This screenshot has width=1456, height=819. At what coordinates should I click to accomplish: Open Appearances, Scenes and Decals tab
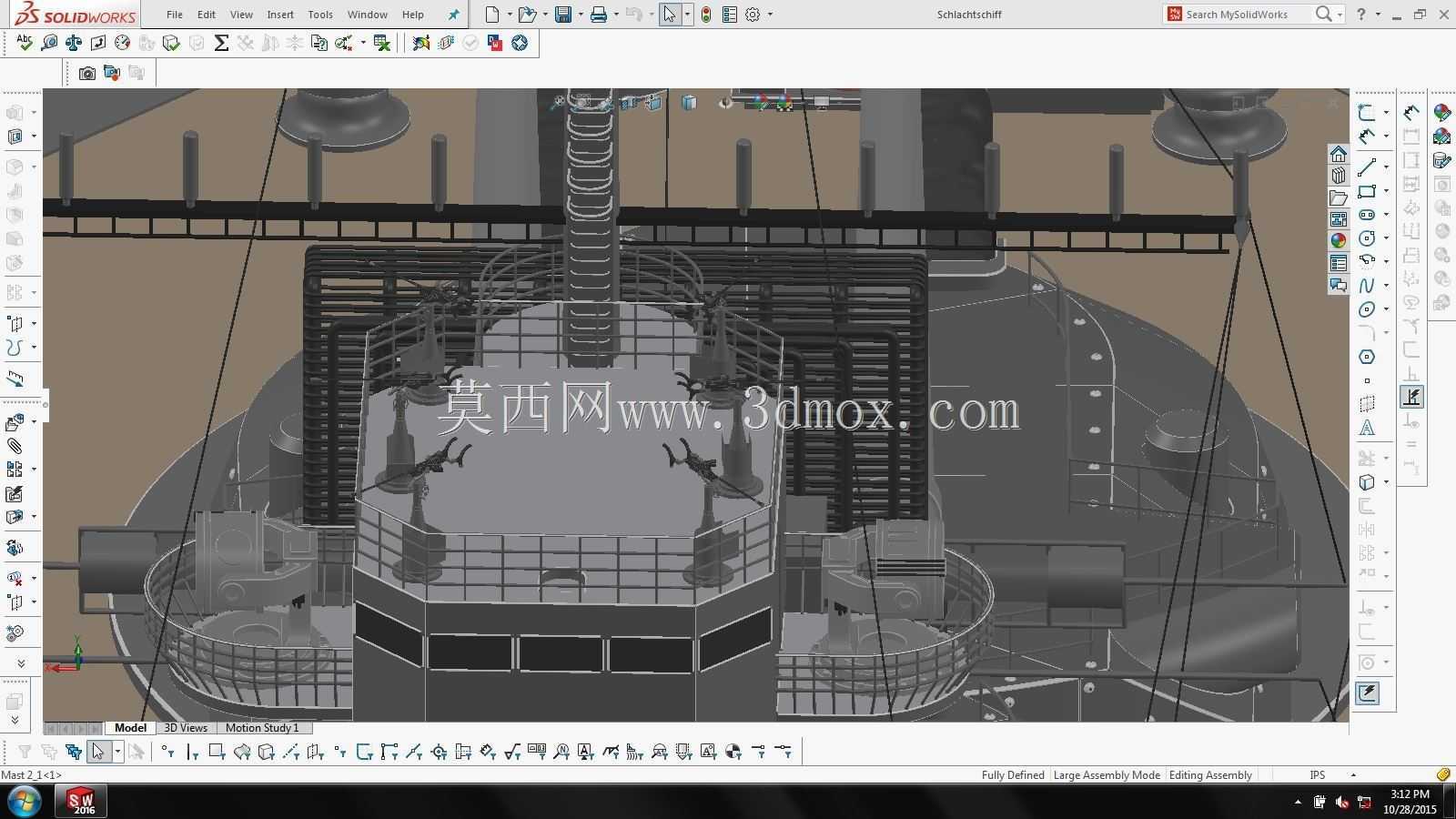point(1339,241)
